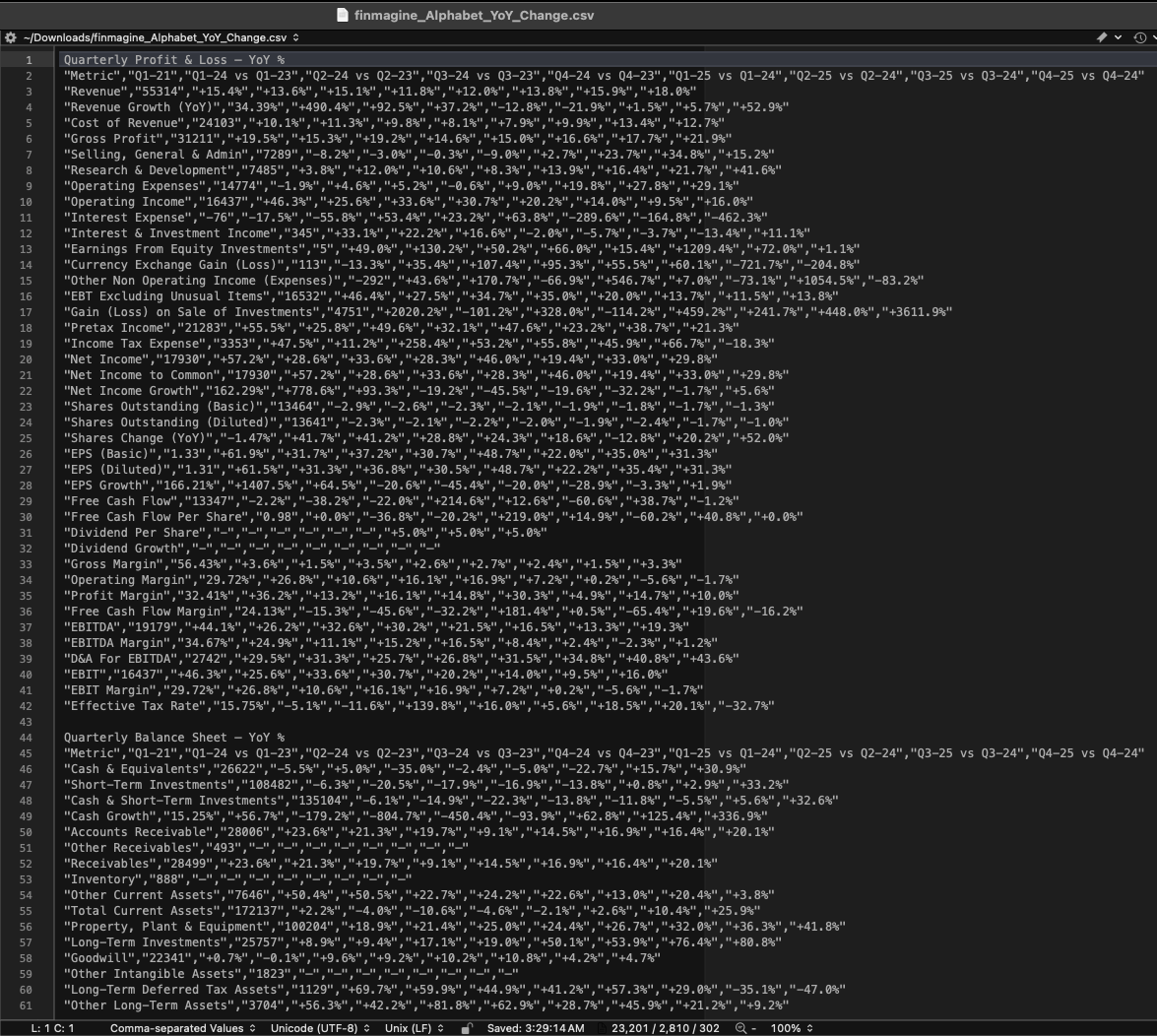This screenshot has width=1157, height=1036.
Task: Expand the chevron beside the marker icon
Action: (x=1118, y=36)
